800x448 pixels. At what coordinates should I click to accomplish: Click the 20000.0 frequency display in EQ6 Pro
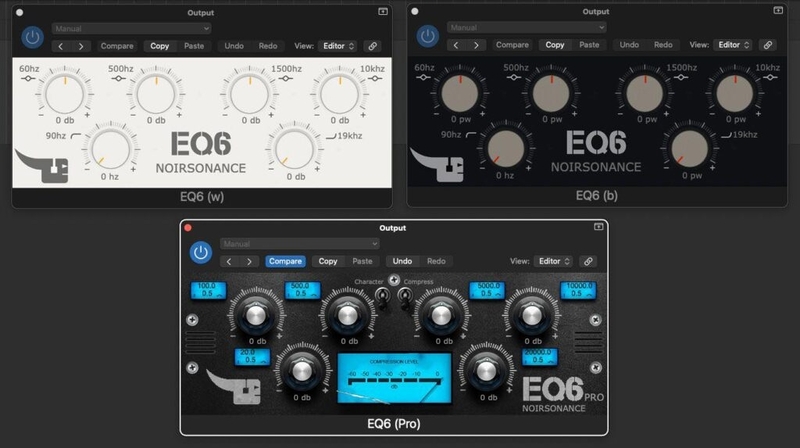(x=540, y=357)
